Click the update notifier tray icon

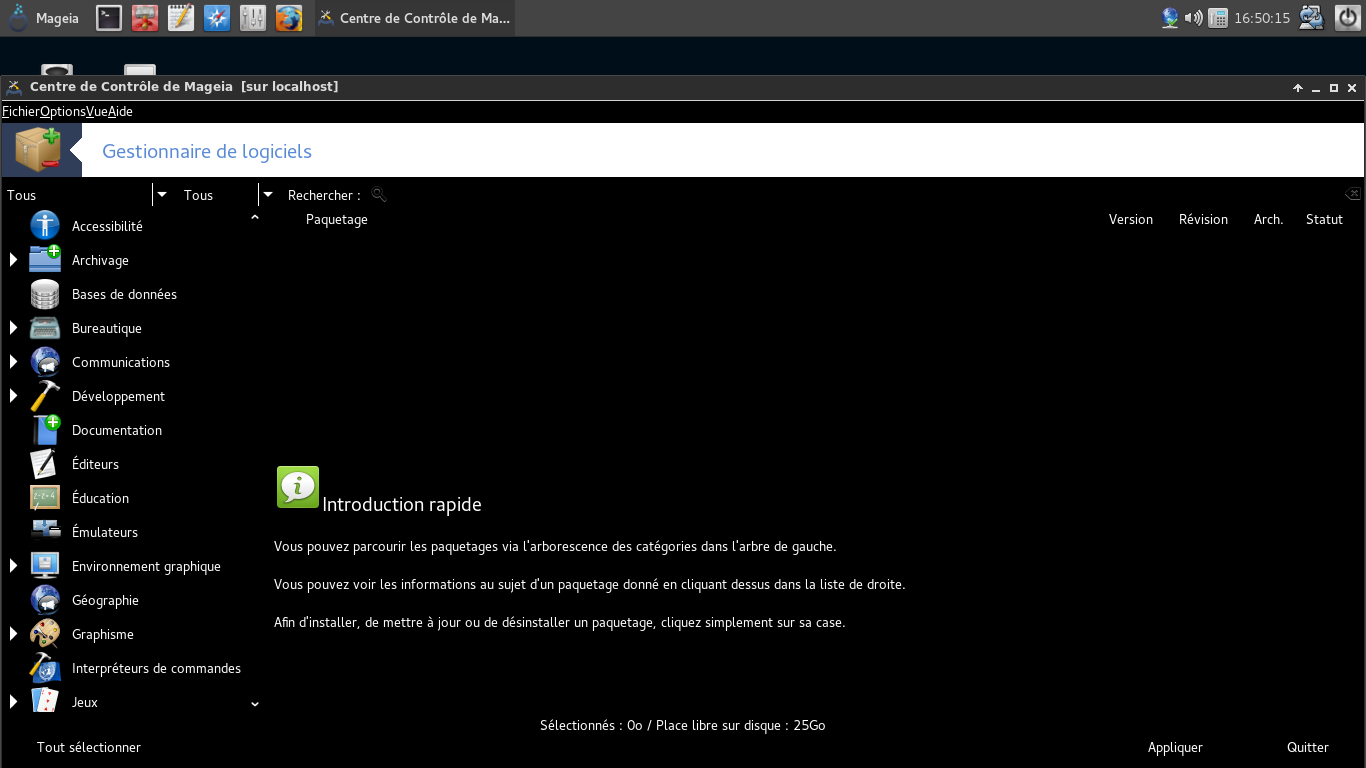(x=1312, y=18)
